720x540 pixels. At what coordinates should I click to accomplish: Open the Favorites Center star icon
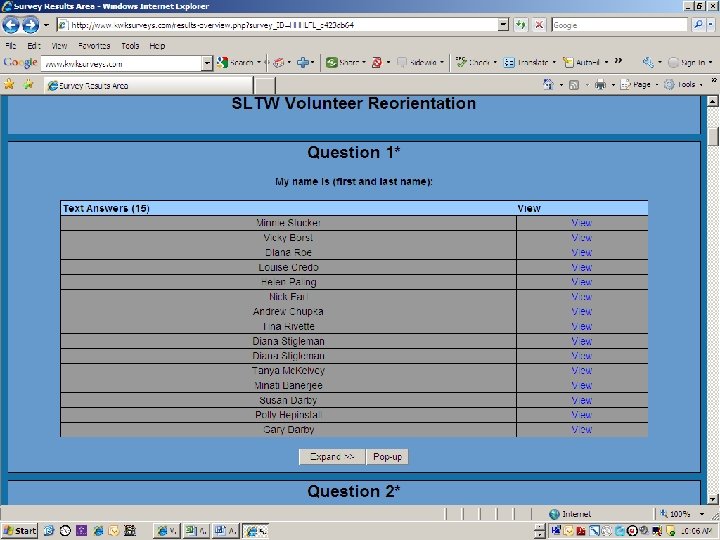click(9, 84)
